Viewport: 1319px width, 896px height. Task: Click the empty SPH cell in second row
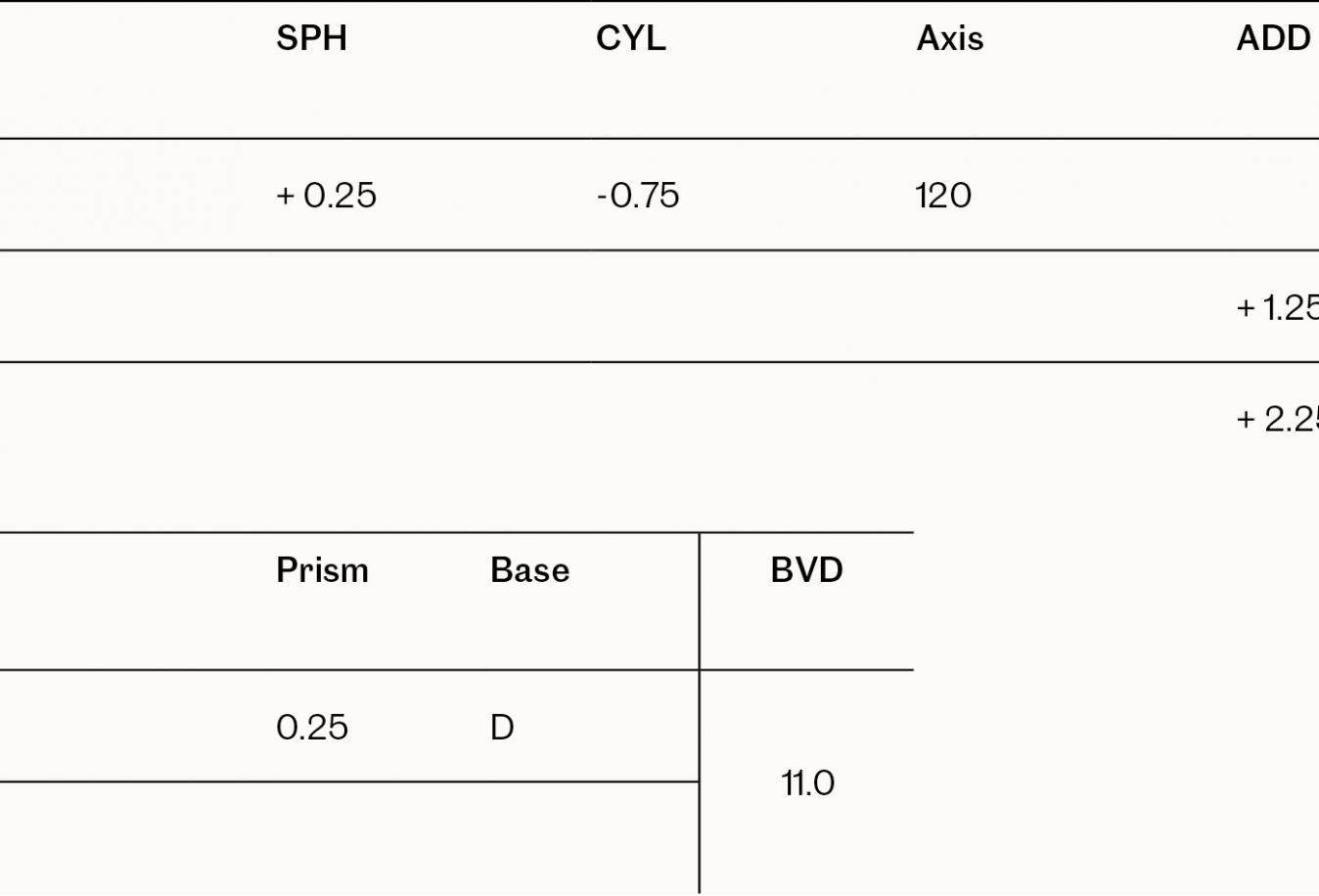(x=431, y=306)
